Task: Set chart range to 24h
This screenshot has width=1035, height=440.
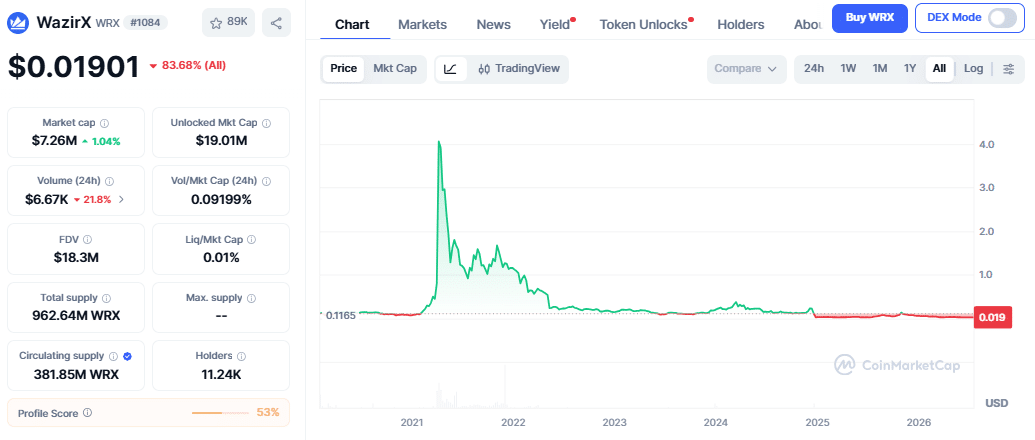Action: coord(814,69)
